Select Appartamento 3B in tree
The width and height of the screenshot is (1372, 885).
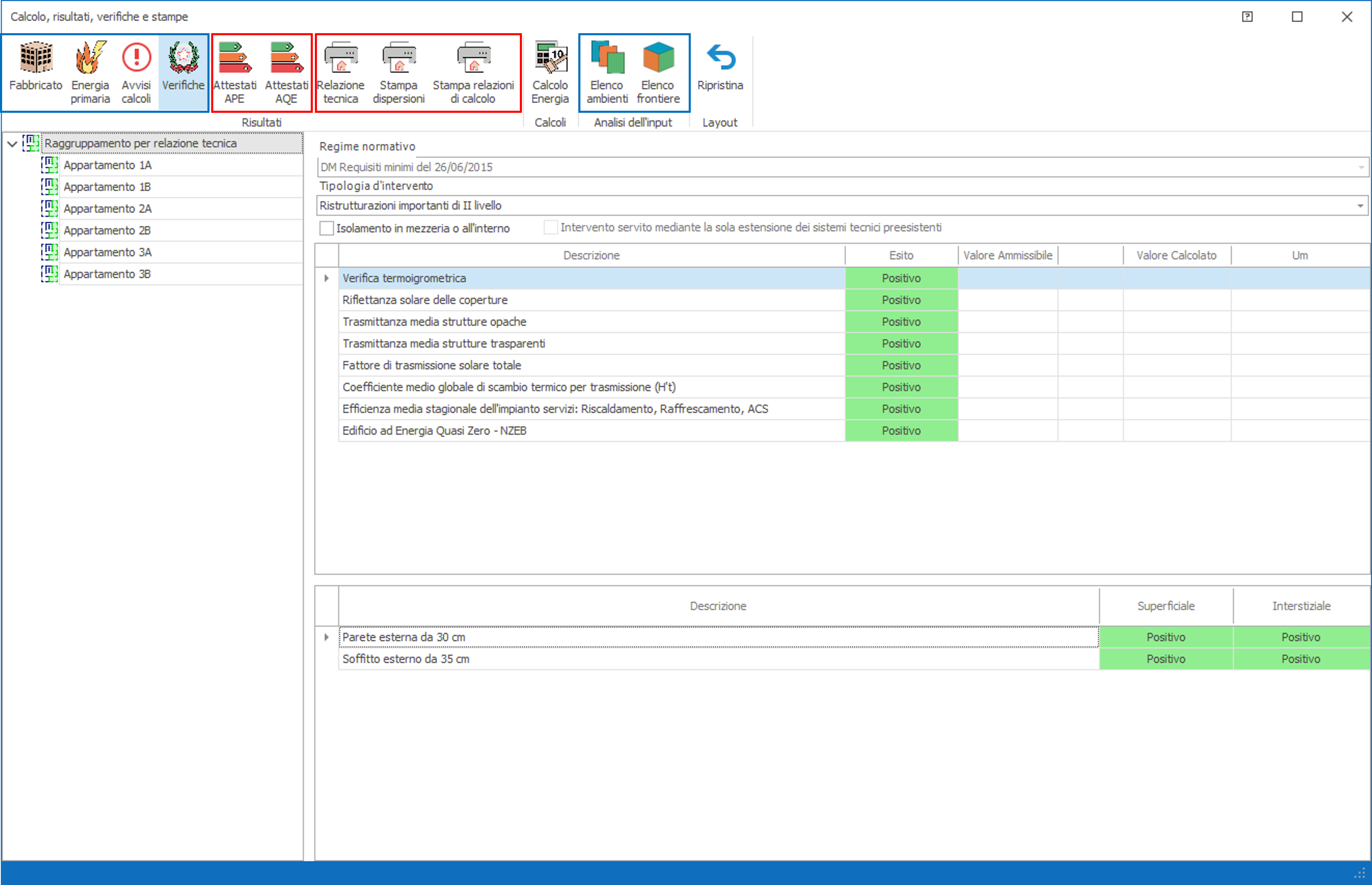(107, 274)
